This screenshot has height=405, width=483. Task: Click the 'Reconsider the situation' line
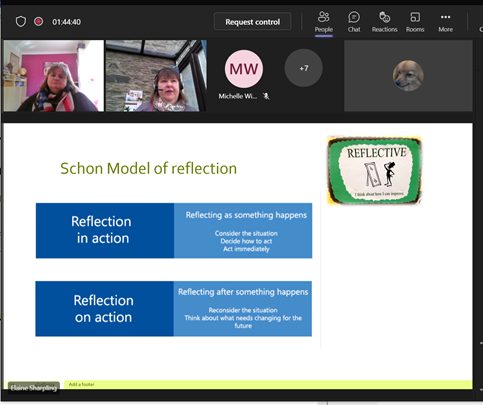243,310
